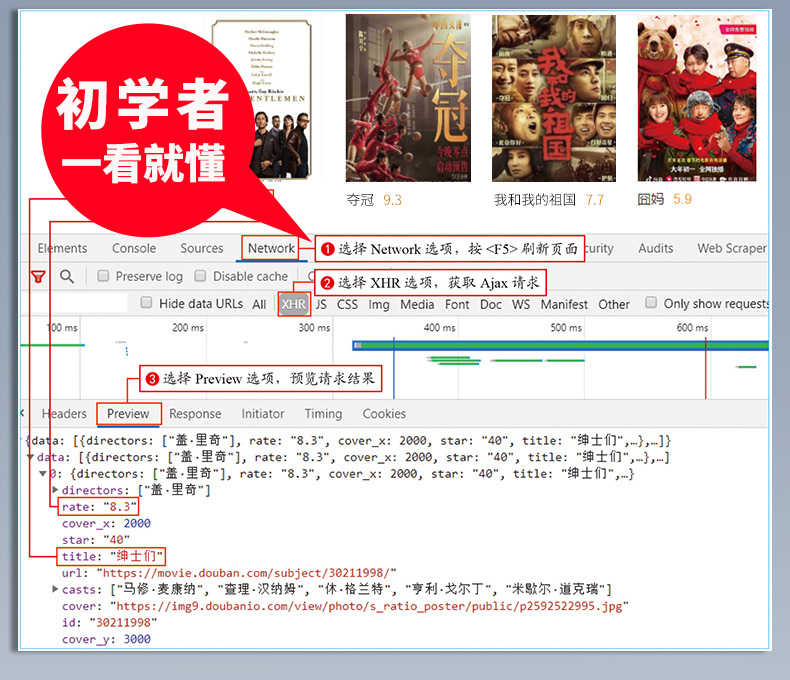Open the 夺冠 movie title link
The width and height of the screenshot is (790, 680).
pyautogui.click(x=360, y=200)
